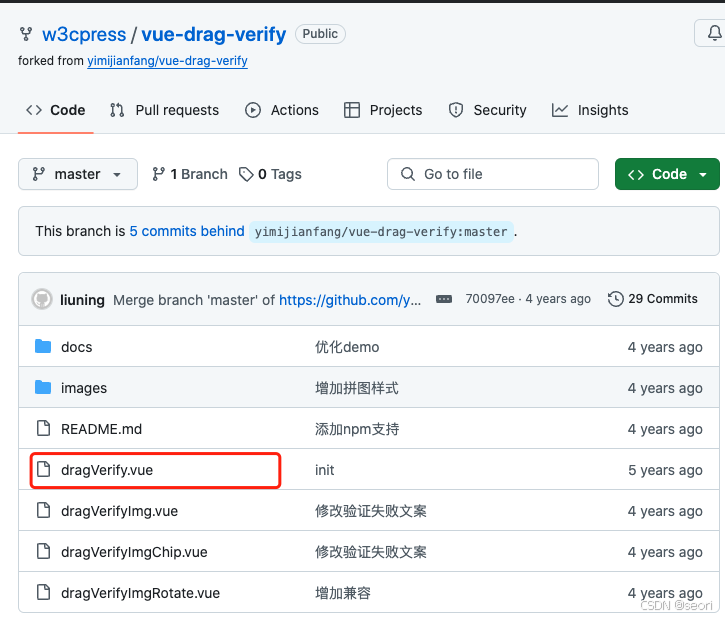The image size is (725, 618).
Task: Open the images folder
Action: point(84,388)
